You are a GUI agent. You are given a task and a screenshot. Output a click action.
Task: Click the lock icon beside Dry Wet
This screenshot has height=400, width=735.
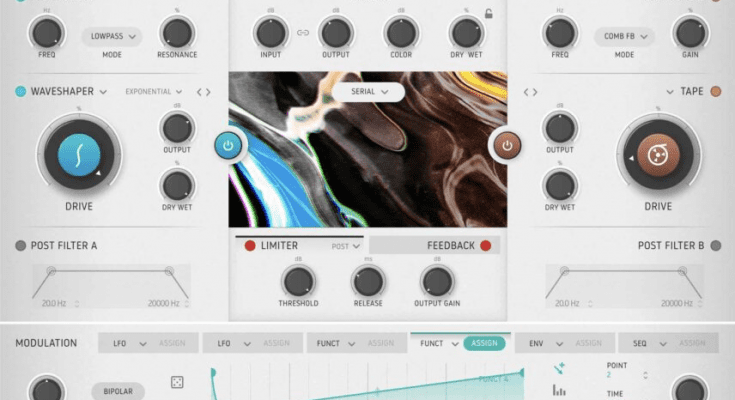[488, 14]
